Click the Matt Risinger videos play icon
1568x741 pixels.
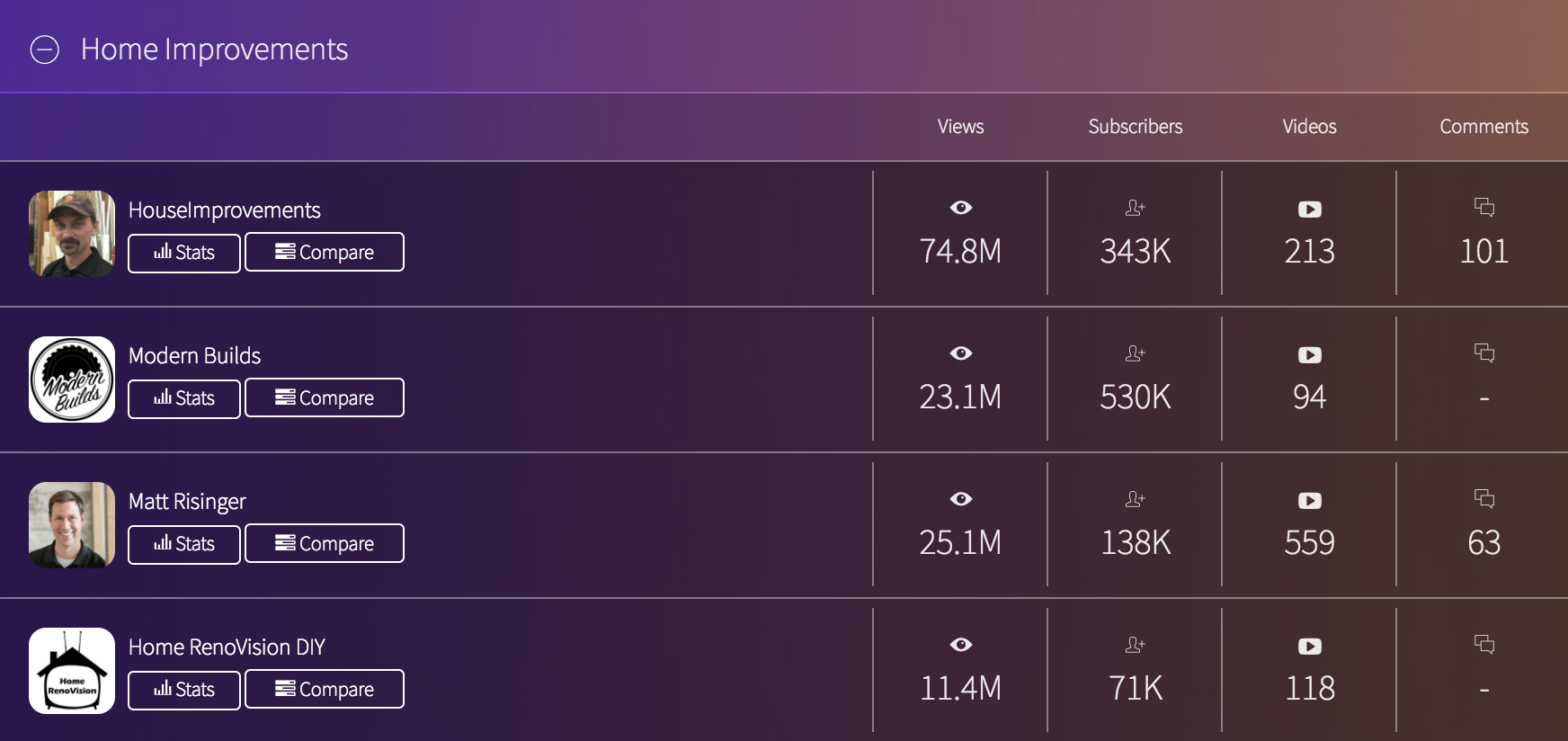[x=1309, y=501]
